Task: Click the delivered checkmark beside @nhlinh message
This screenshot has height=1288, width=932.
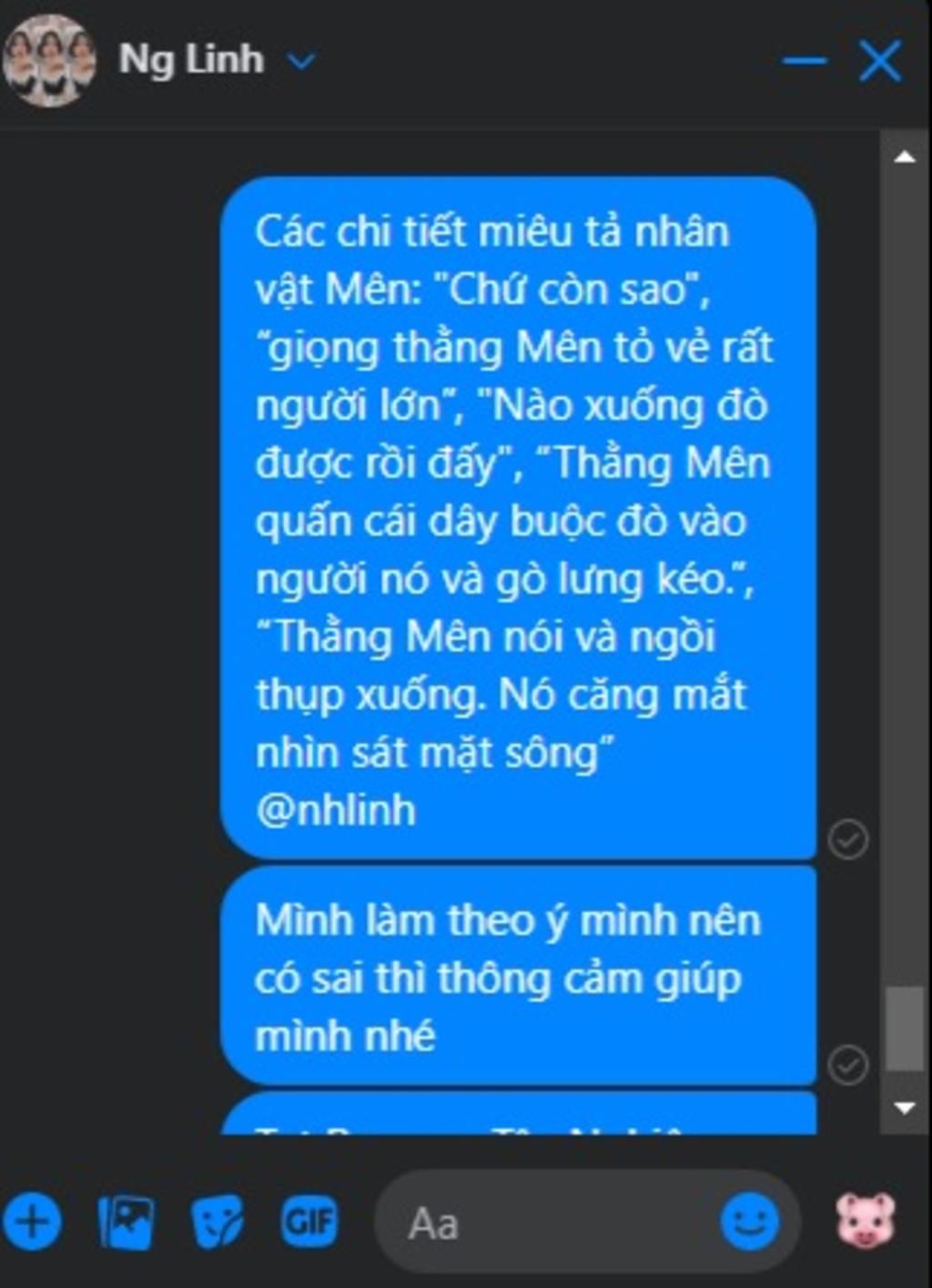Action: pyautogui.click(x=847, y=838)
